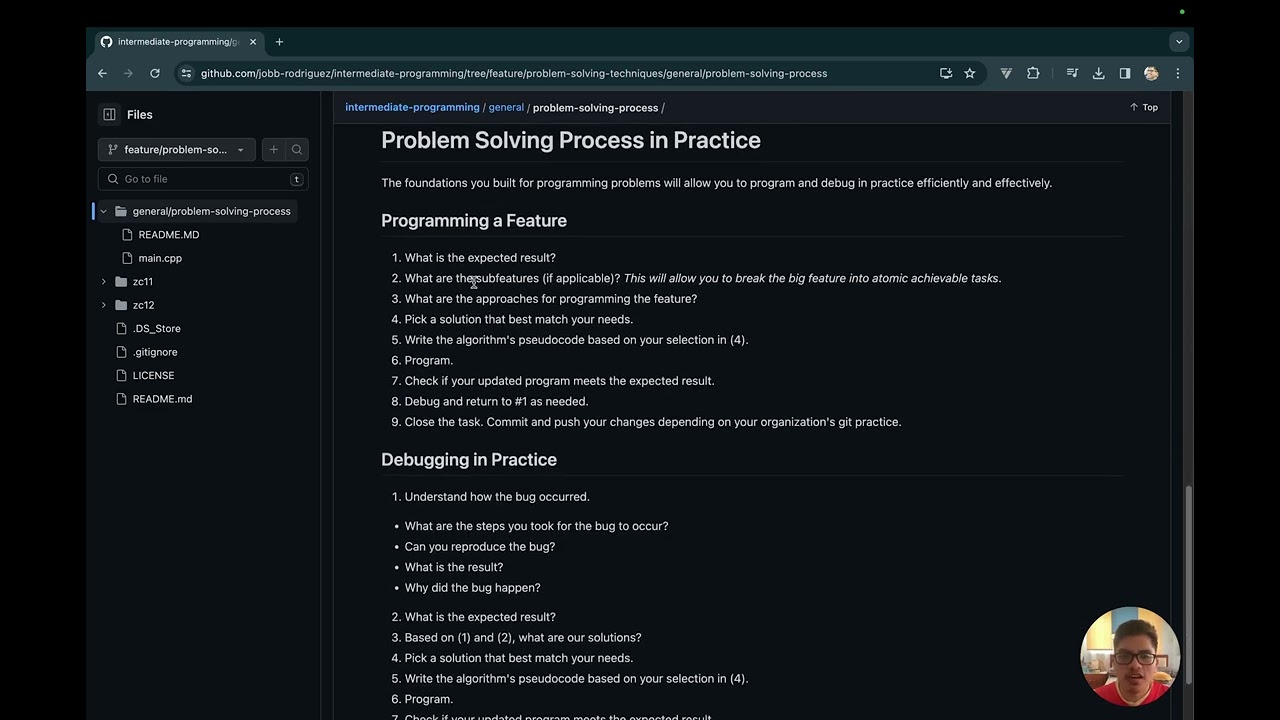Viewport: 1280px width, 720px height.
Task: Click the 'Debug and return to #1' item
Action: 496,401
